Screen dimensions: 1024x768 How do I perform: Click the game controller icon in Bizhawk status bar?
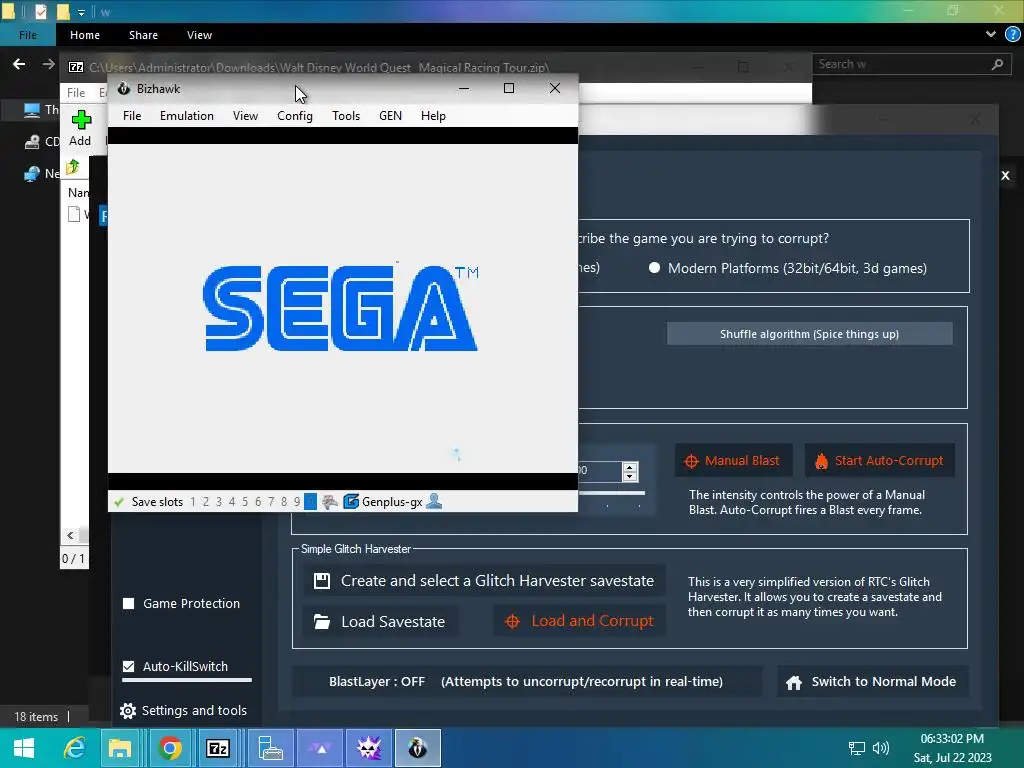[330, 502]
